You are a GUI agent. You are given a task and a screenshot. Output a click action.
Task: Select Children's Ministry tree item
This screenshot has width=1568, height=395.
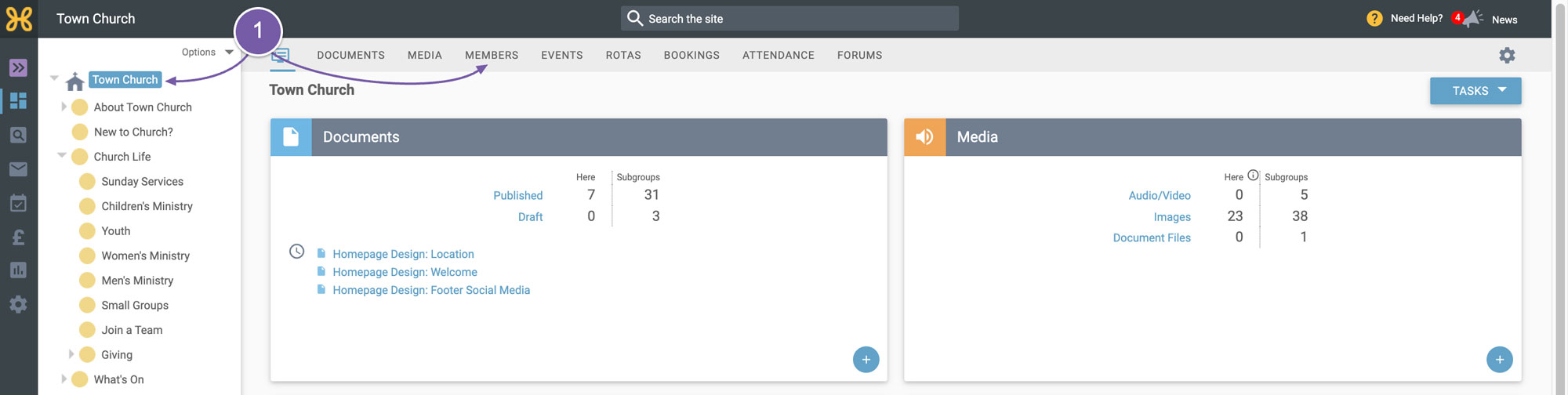147,206
